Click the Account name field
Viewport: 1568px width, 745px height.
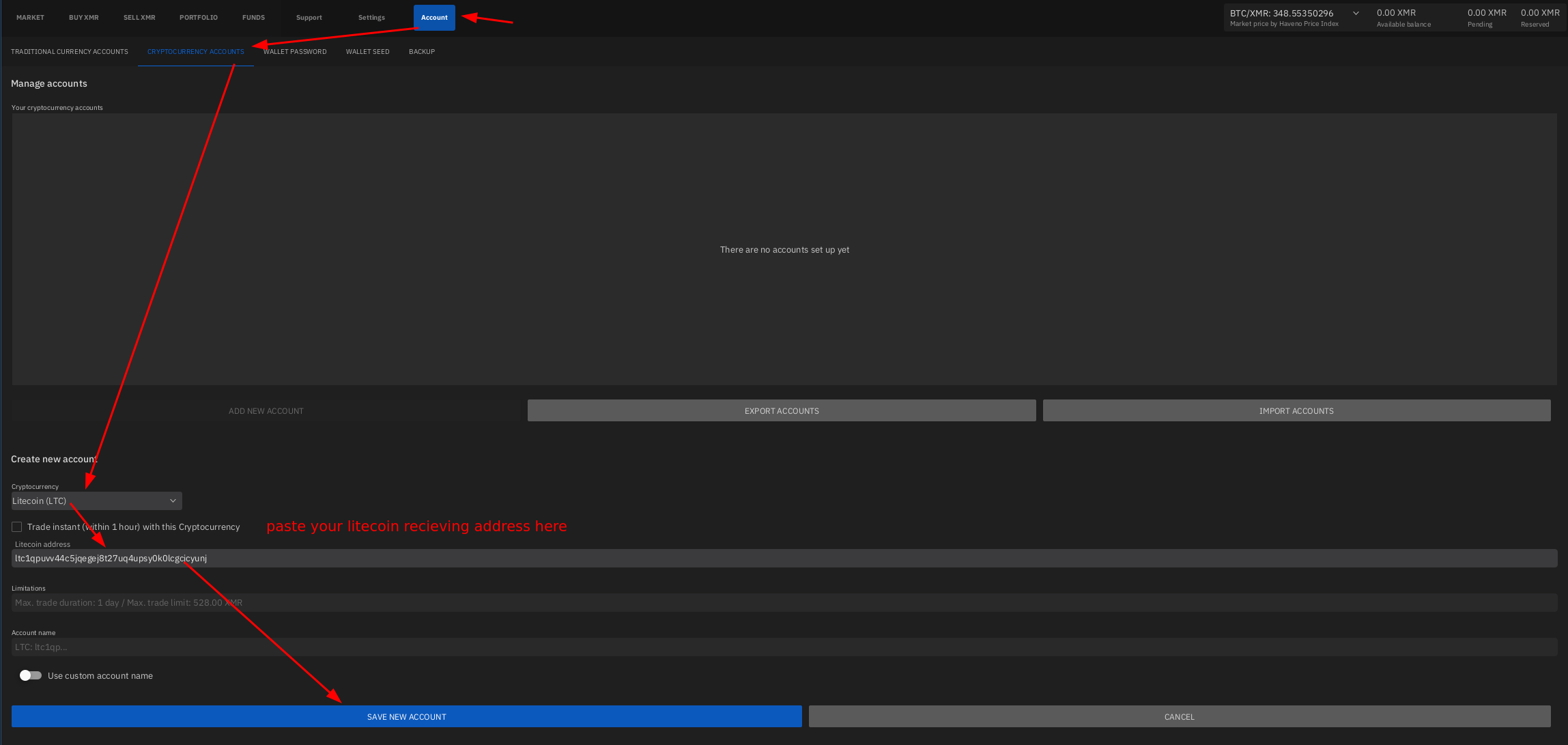(784, 647)
